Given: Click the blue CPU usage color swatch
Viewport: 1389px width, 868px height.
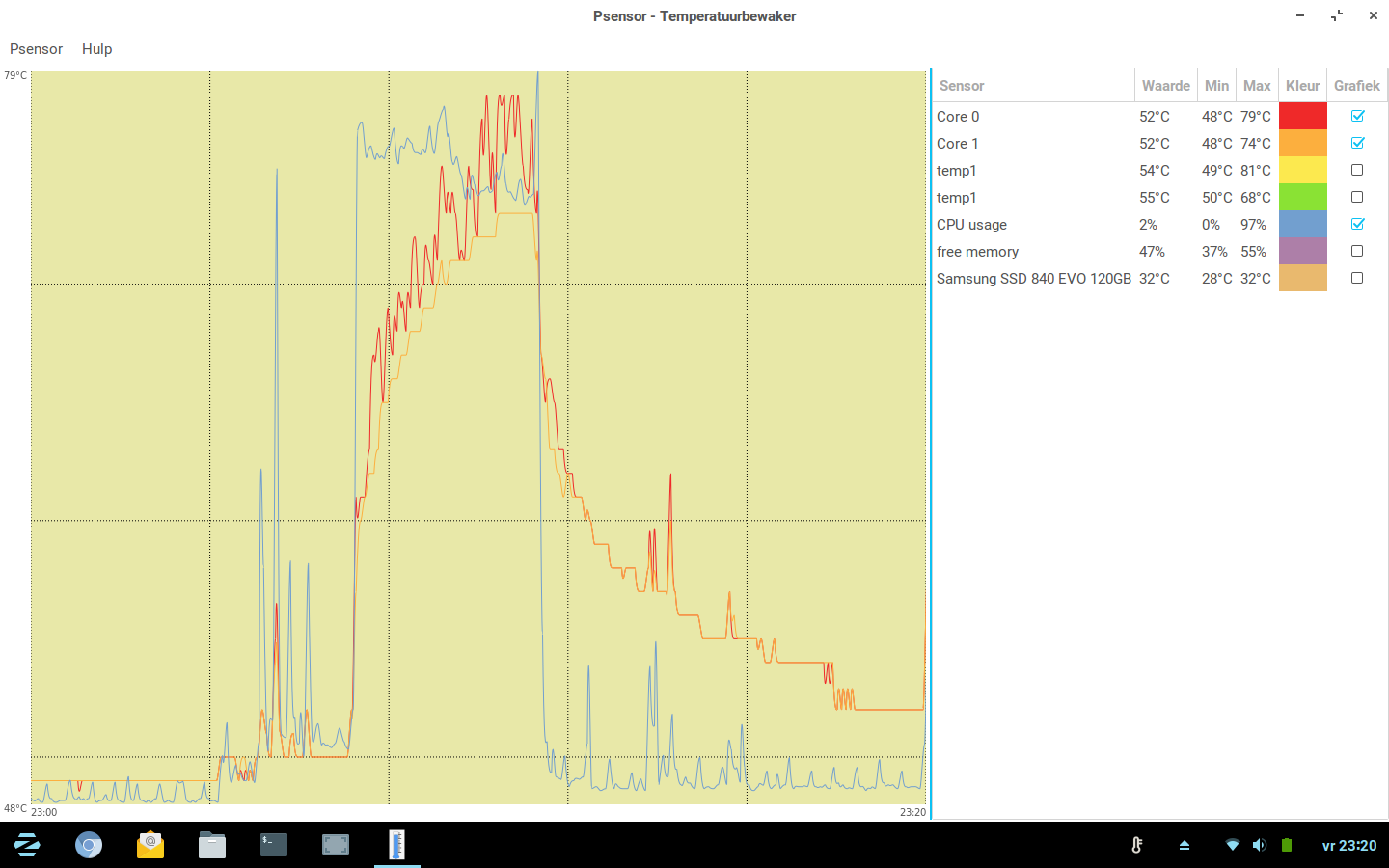Looking at the screenshot, I should pyautogui.click(x=1303, y=224).
